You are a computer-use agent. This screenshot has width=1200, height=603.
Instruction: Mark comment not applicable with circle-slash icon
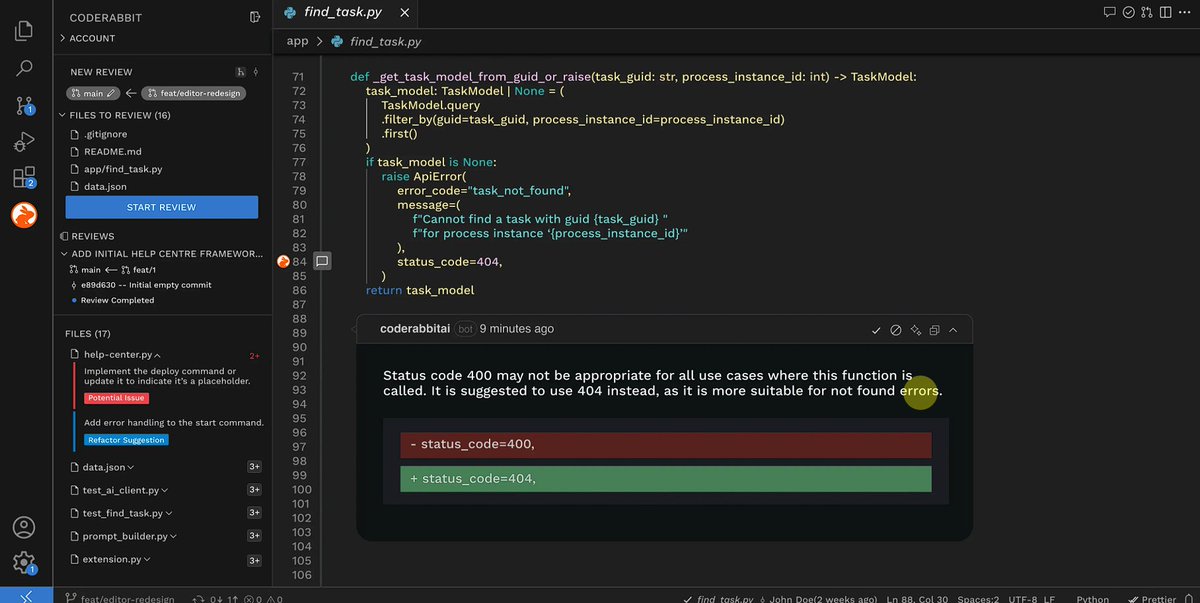pos(895,329)
